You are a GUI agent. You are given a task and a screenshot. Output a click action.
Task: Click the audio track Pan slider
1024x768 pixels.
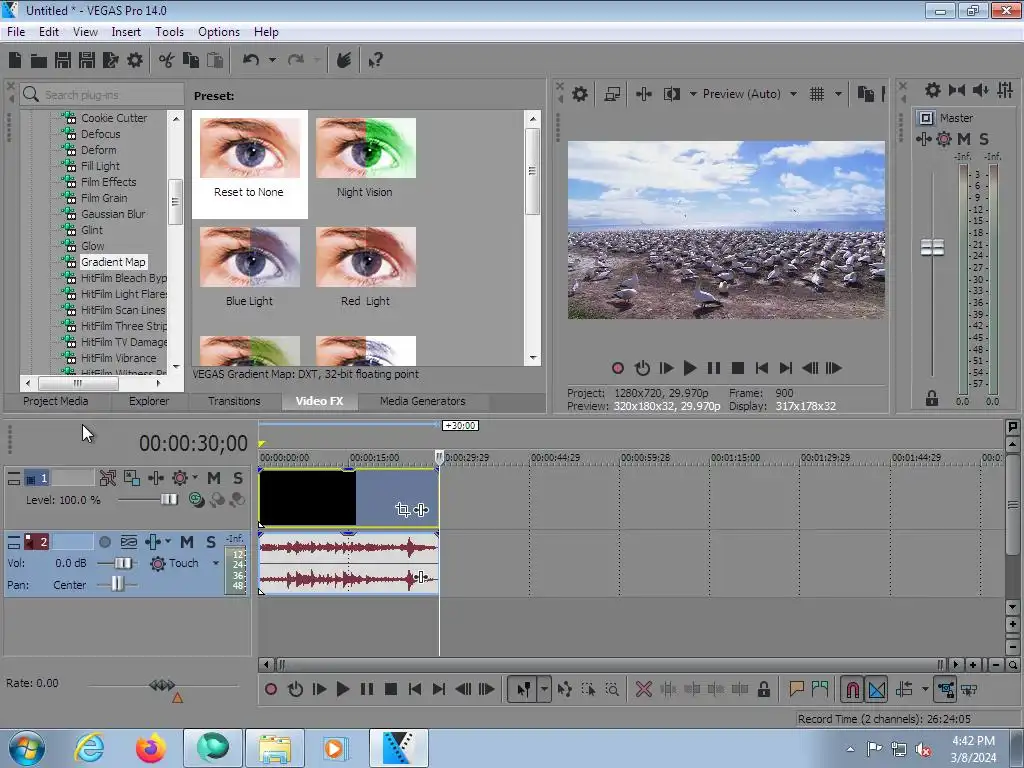[x=118, y=584]
